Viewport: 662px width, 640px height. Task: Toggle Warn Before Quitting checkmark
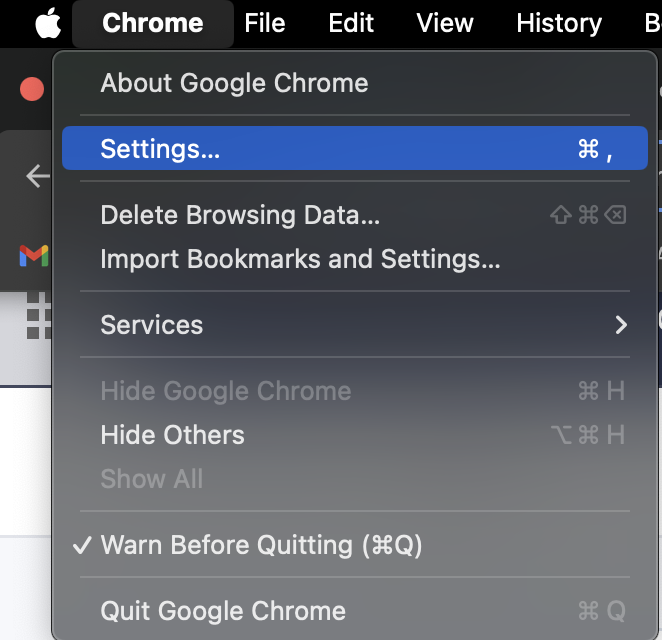point(81,545)
